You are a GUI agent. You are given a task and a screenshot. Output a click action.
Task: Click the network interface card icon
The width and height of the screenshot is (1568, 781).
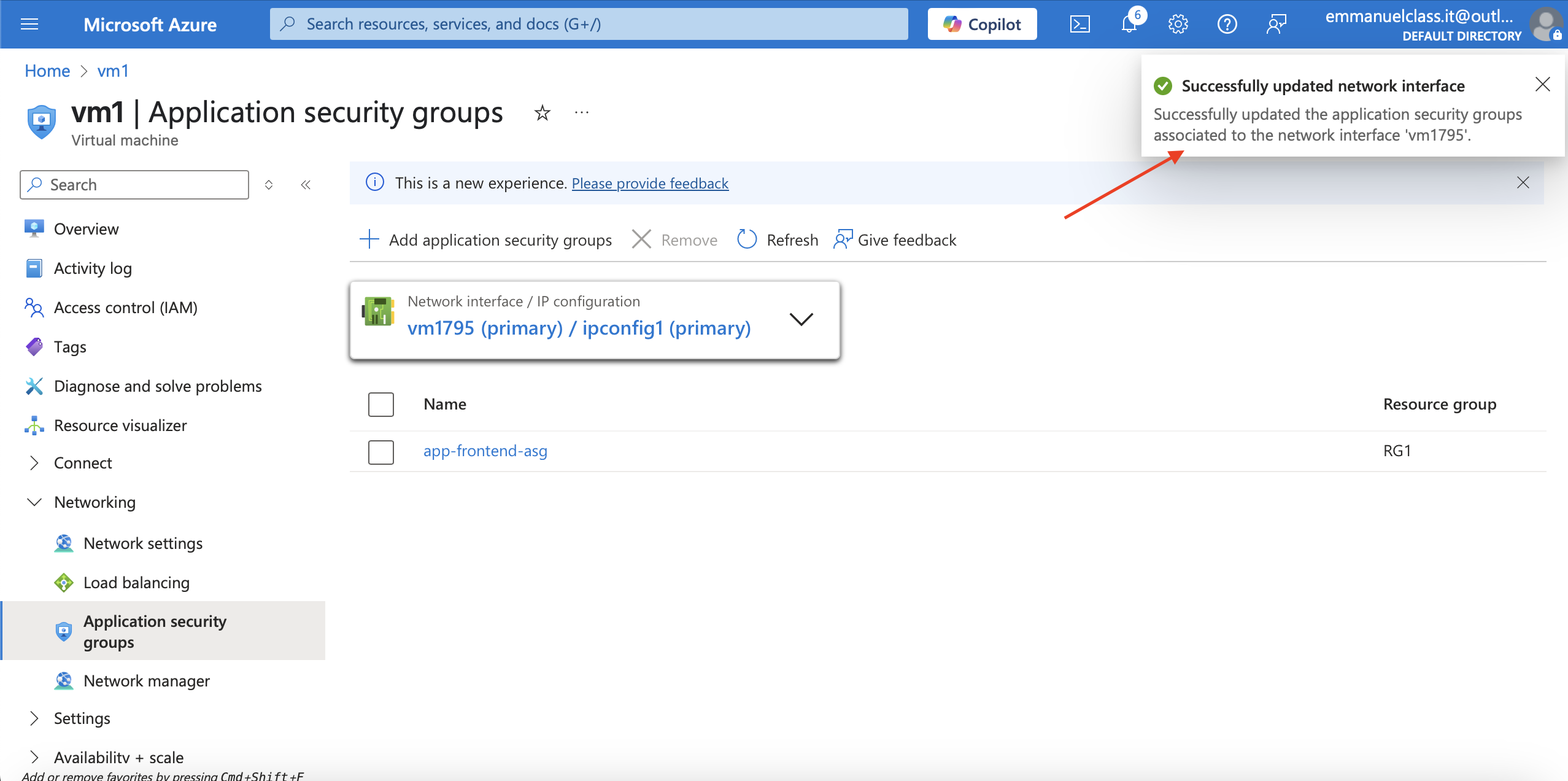tap(377, 311)
